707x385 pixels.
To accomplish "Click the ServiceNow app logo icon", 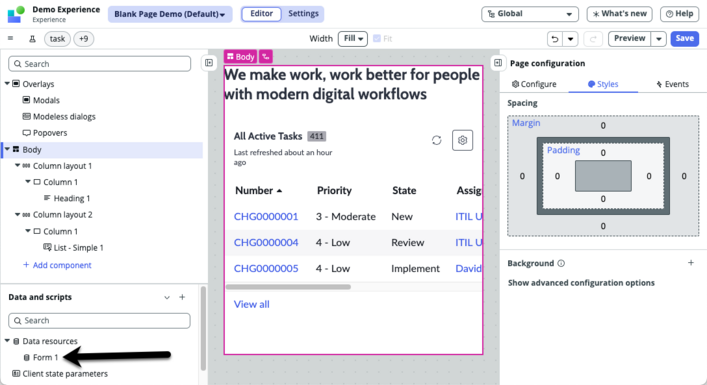I will [16, 14].
